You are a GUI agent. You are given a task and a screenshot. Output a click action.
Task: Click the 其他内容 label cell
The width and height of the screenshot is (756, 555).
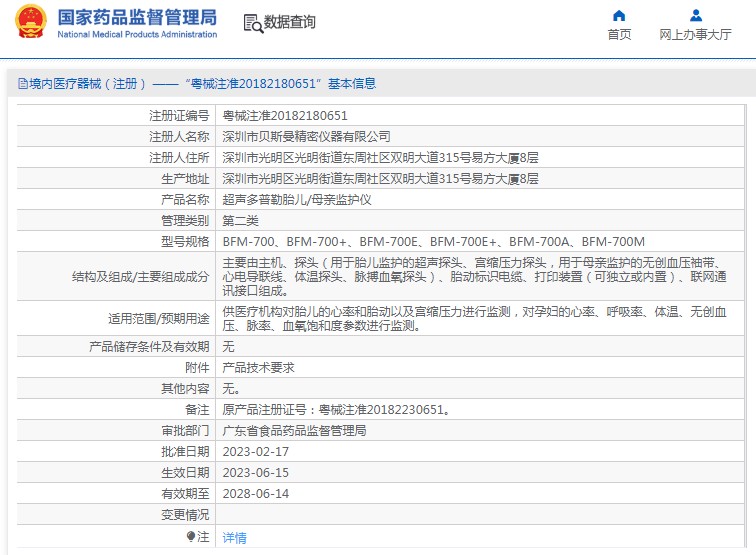pyautogui.click(x=116, y=389)
